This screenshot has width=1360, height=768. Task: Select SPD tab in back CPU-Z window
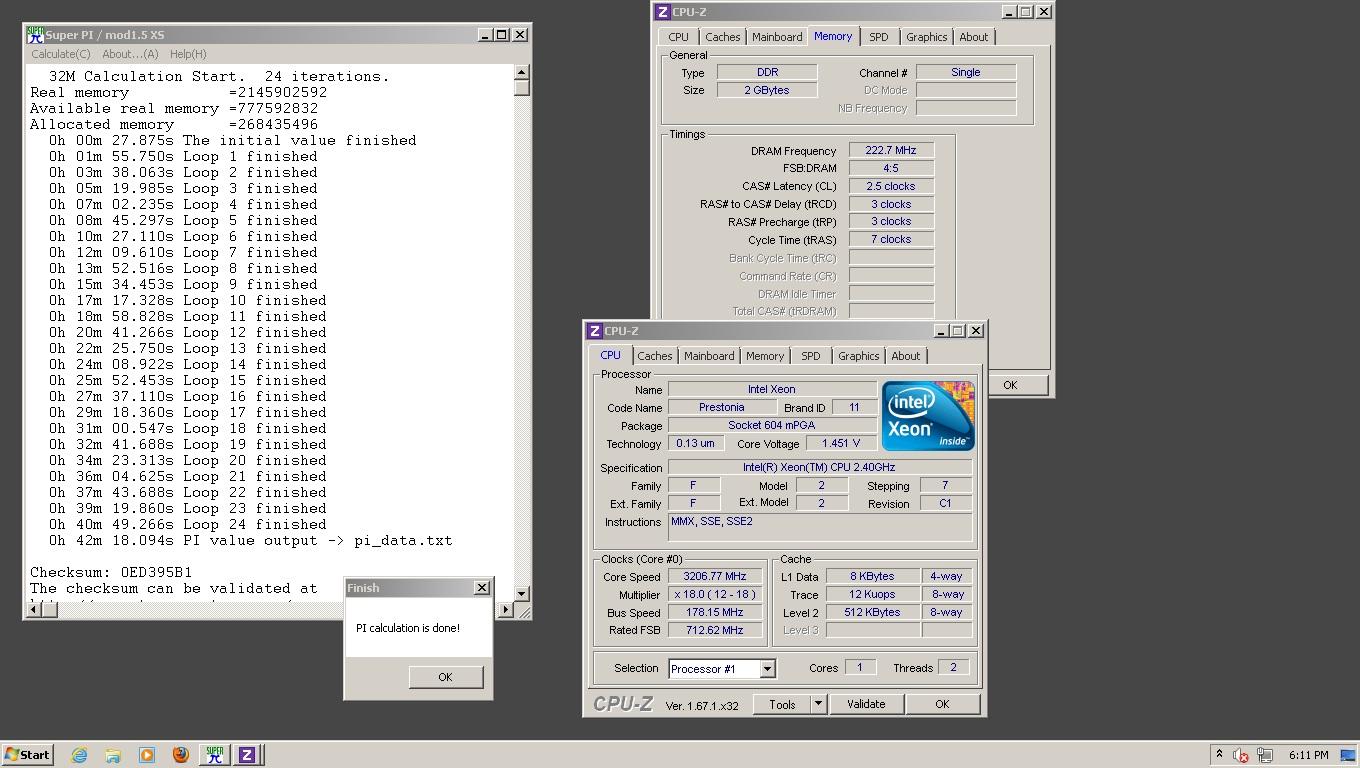[x=878, y=37]
